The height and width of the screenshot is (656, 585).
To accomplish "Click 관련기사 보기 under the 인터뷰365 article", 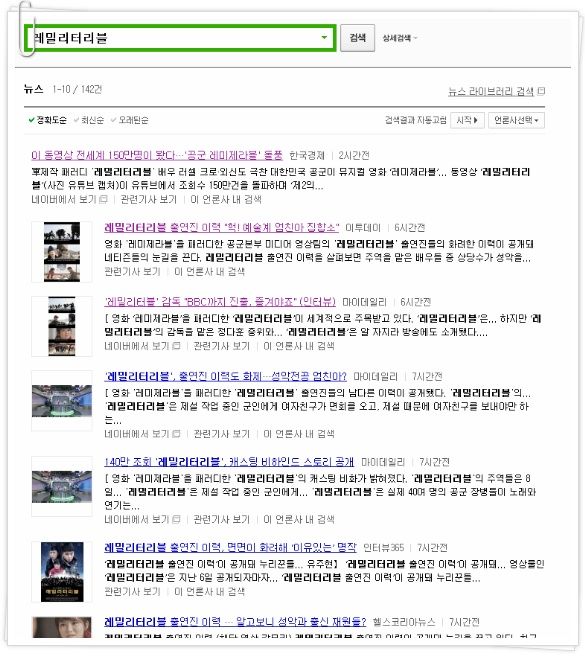I will point(132,592).
